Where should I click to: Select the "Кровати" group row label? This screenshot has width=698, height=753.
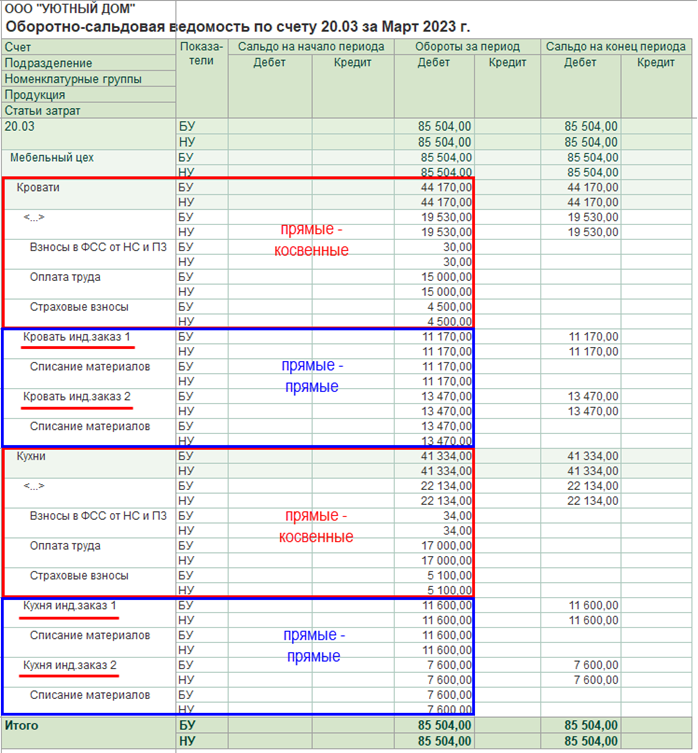tap(38, 187)
